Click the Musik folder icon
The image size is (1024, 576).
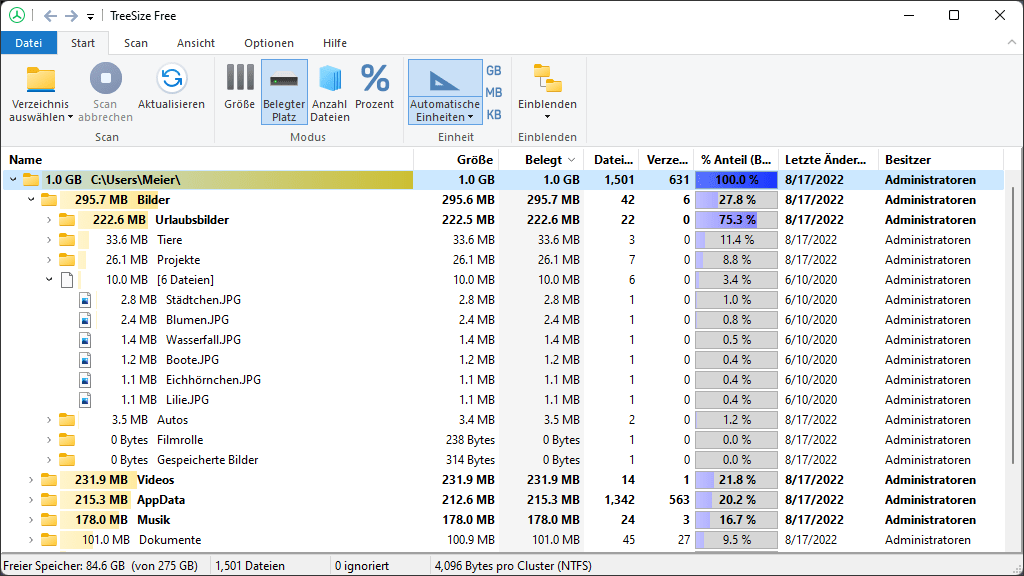49,520
